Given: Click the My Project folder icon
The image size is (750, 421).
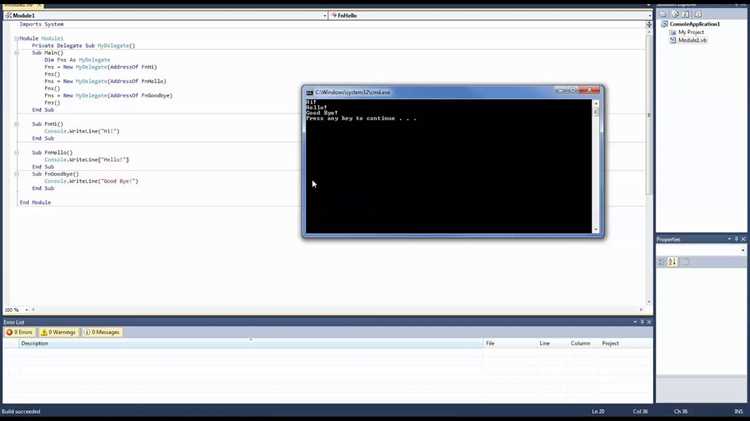Looking at the screenshot, I should click(x=673, y=32).
